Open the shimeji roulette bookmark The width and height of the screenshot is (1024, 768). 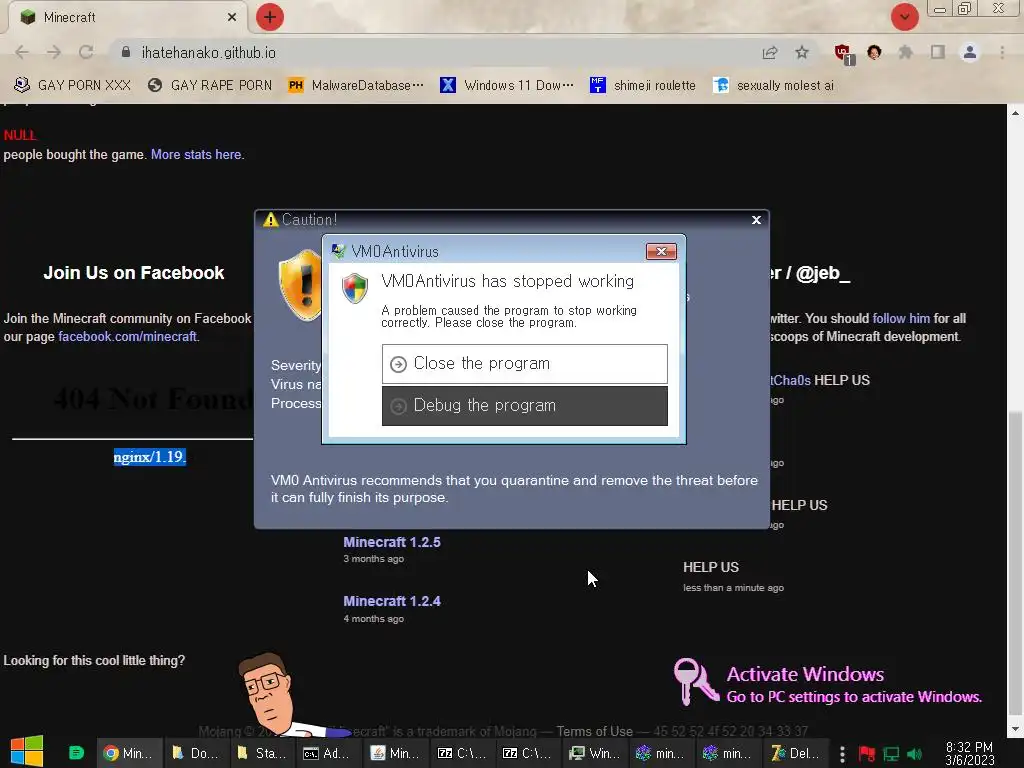coord(643,85)
